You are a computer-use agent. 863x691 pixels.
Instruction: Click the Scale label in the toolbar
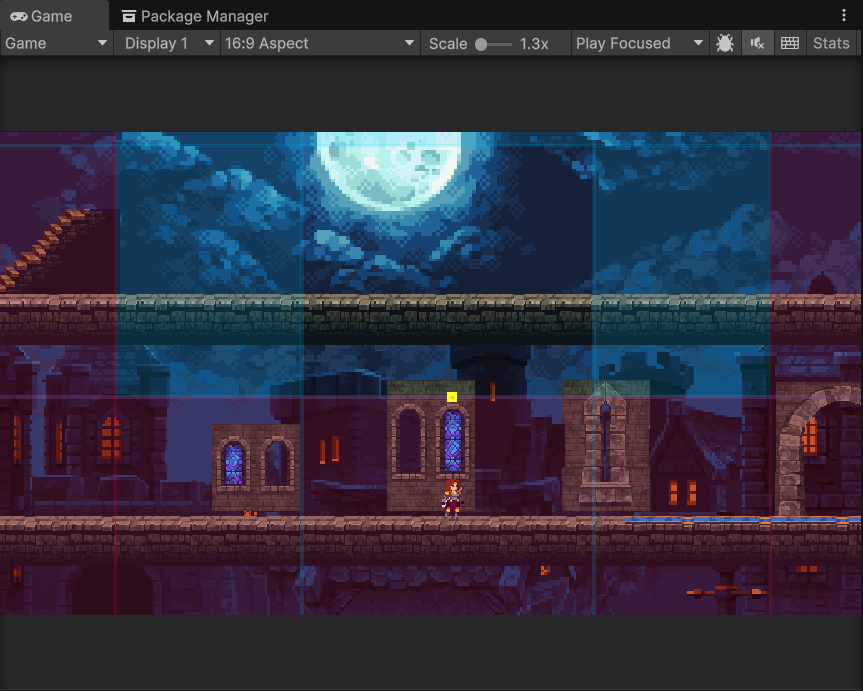click(x=448, y=43)
